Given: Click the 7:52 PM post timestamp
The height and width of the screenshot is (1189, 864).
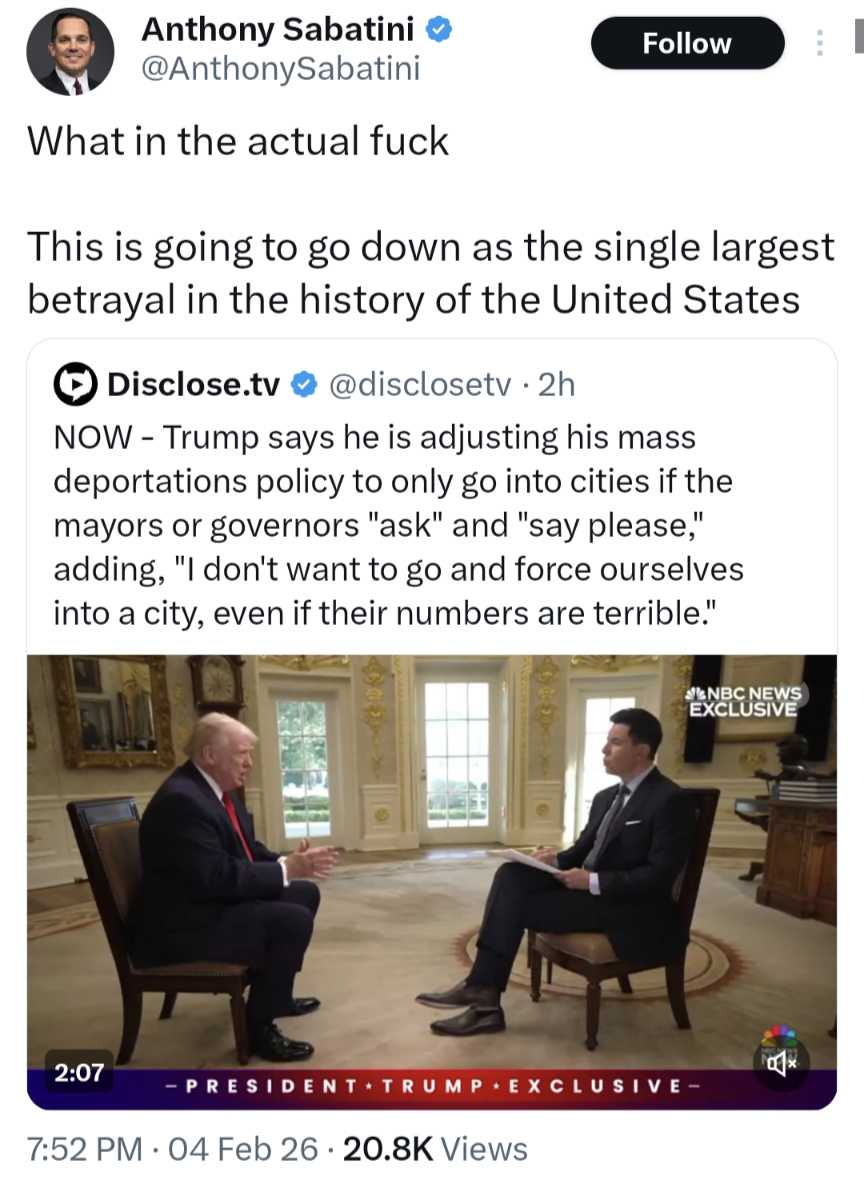Looking at the screenshot, I should pyautogui.click(x=84, y=1149).
